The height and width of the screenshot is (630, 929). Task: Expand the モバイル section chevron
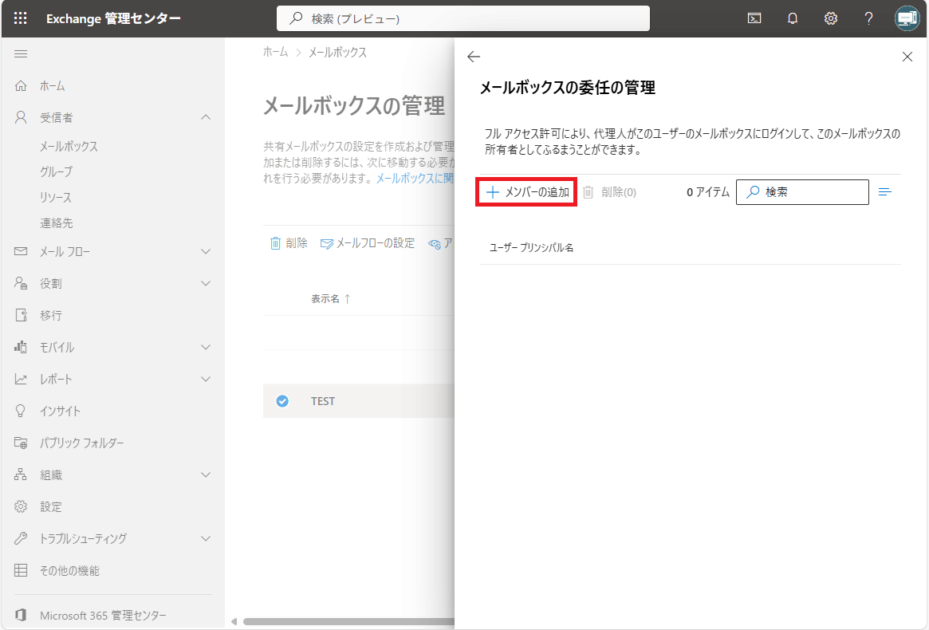206,347
